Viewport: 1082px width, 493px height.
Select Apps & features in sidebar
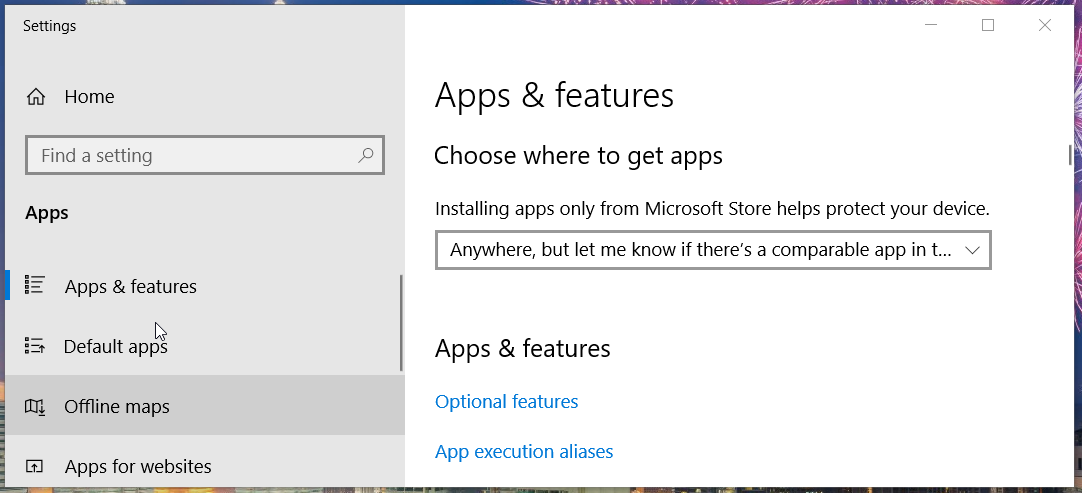click(204, 286)
